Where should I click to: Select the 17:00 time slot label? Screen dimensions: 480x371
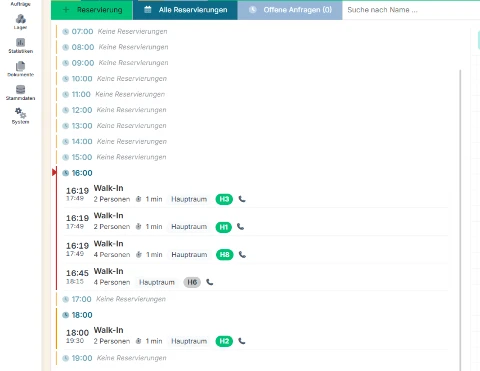coord(81,299)
